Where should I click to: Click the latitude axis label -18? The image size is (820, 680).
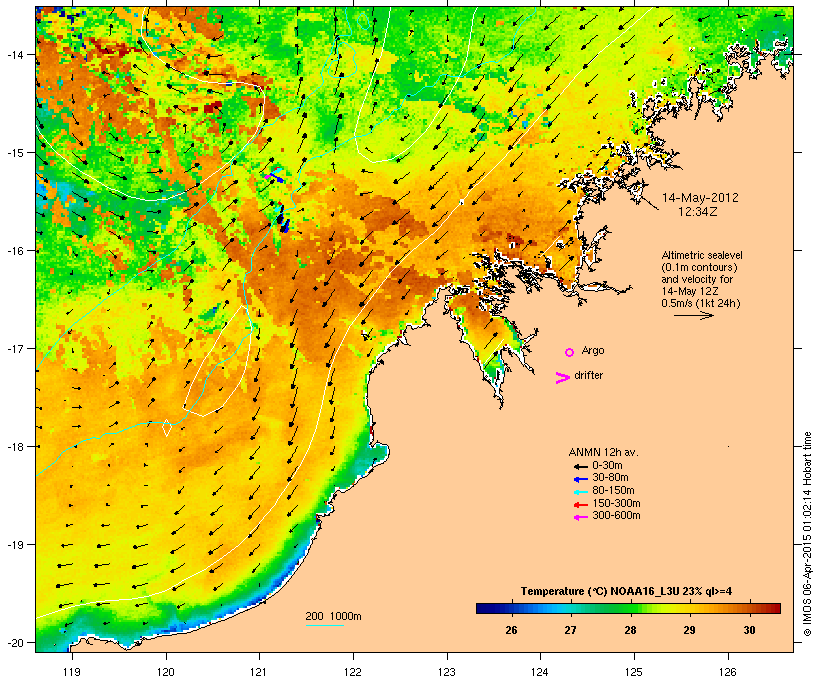coord(14,446)
